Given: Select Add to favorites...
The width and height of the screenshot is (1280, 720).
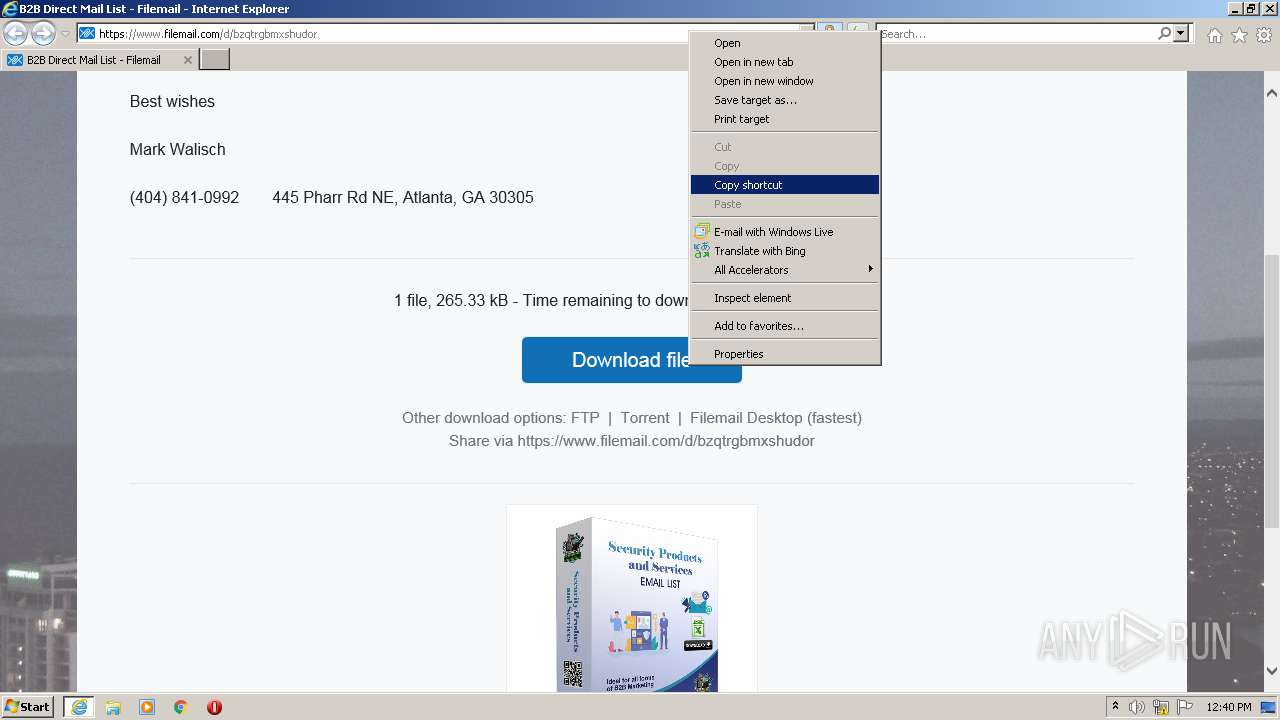Looking at the screenshot, I should point(785,326).
